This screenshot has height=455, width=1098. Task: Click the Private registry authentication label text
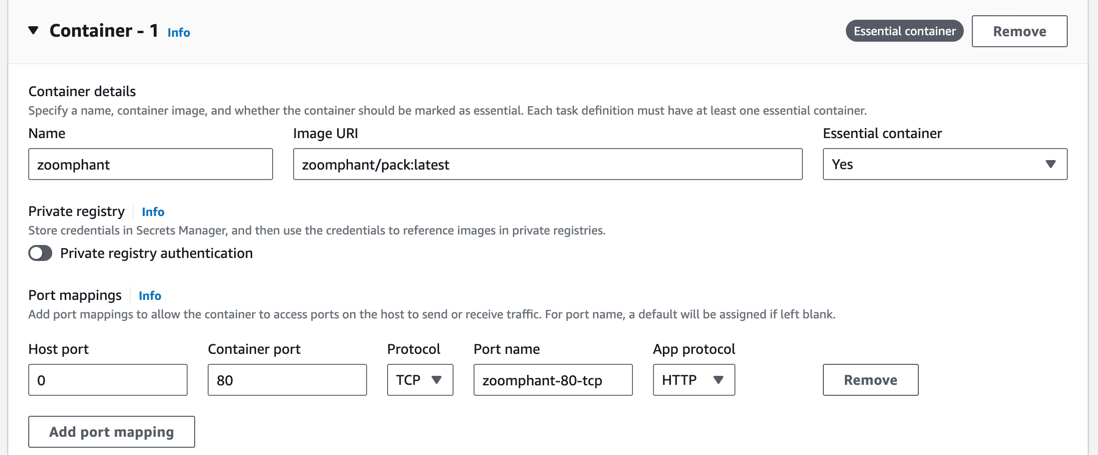[x=156, y=253]
